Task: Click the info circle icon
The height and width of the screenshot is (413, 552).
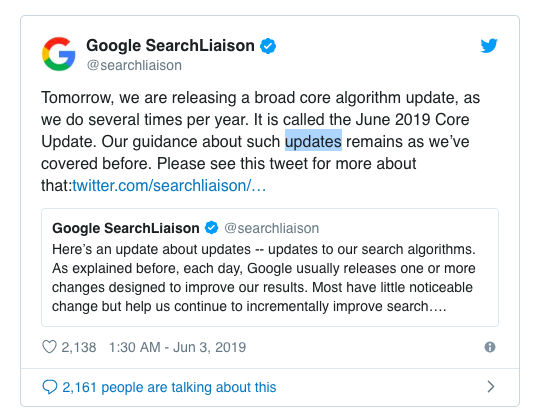Action: (490, 347)
